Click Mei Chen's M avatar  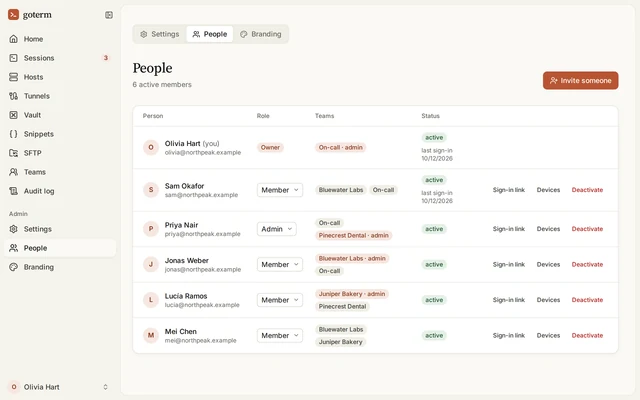pos(151,336)
